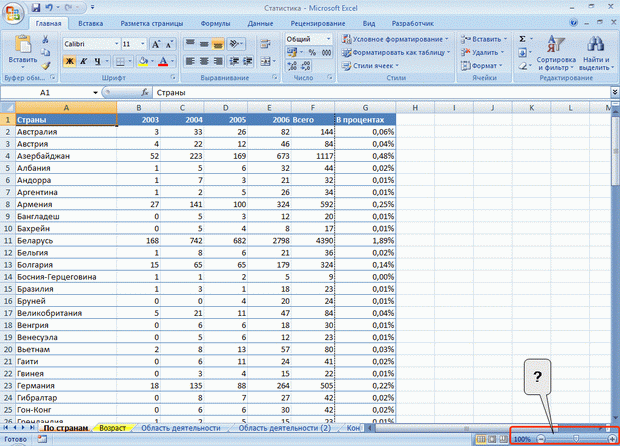Screen dimensions: 620x446
Task: Decrease font size with small A
Action: (x=169, y=44)
